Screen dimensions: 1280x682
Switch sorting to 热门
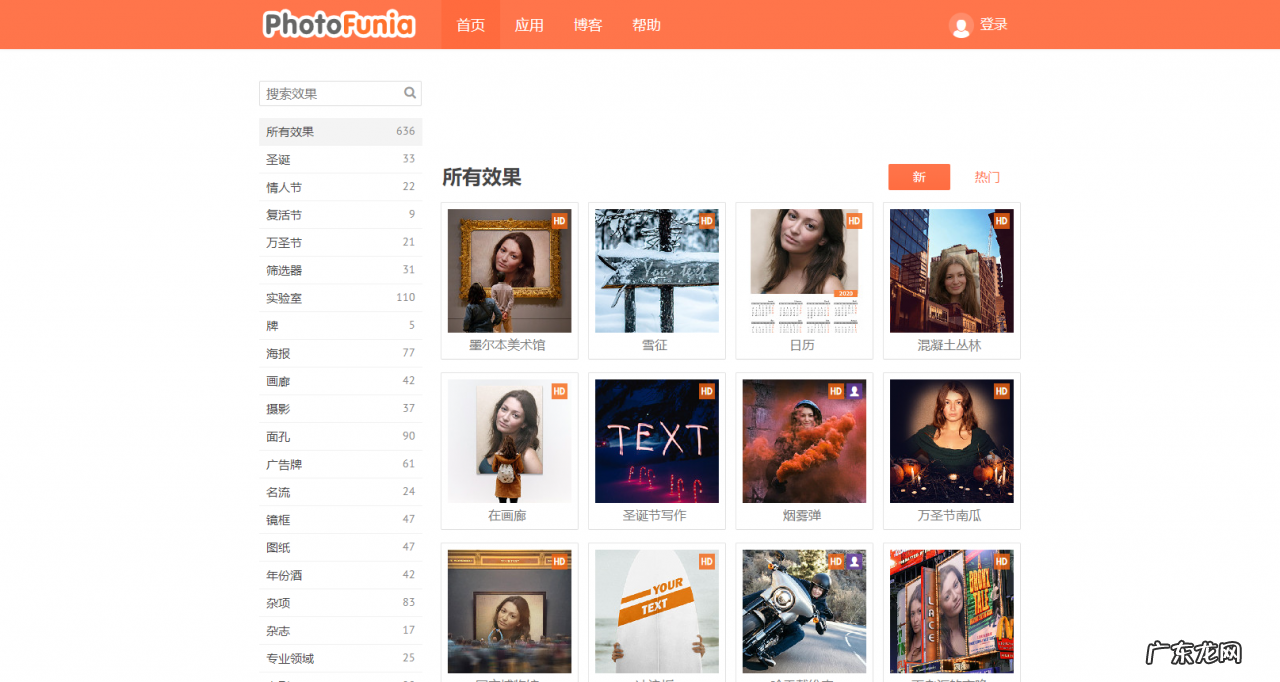coord(986,176)
